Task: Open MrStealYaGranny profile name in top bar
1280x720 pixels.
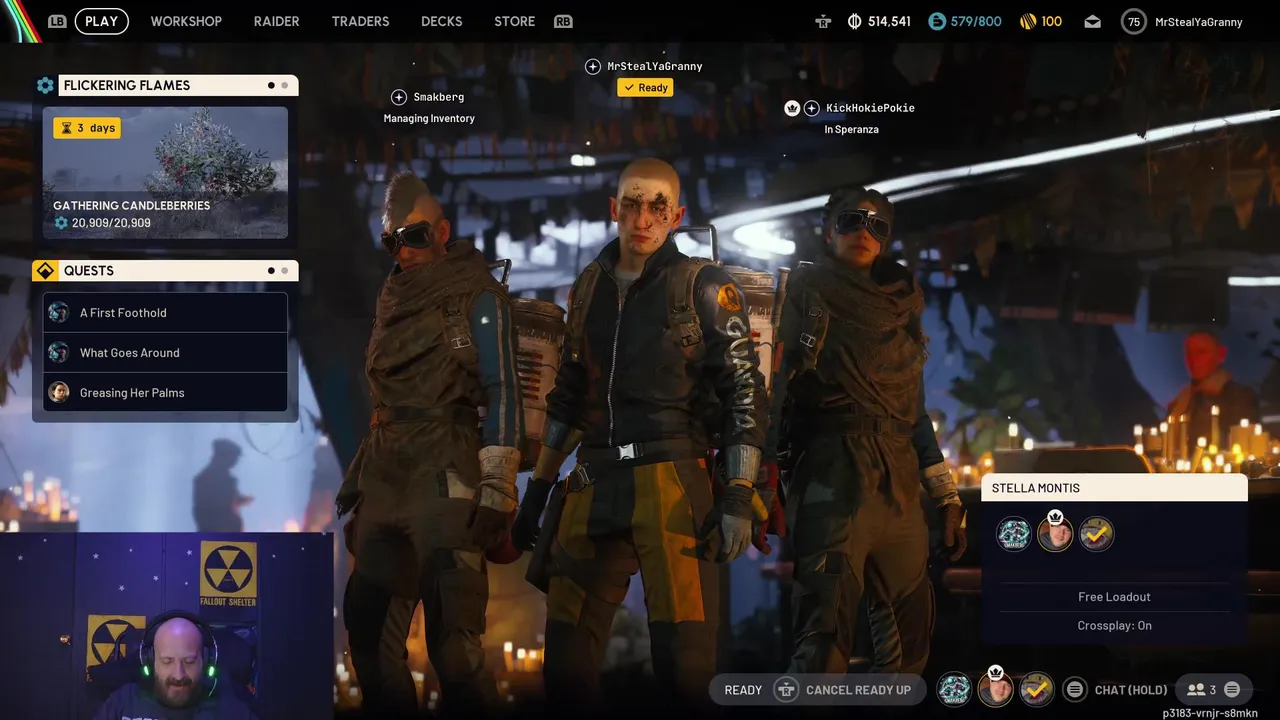Action: (1198, 21)
